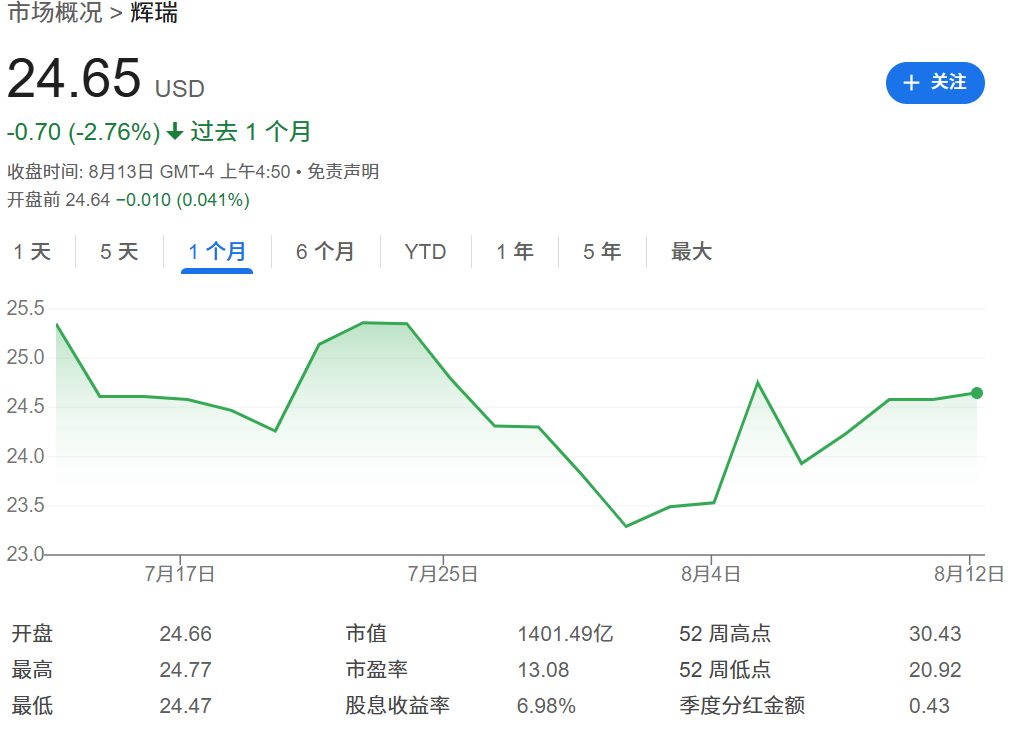This screenshot has height=731, width=1017.
Task: Click the 市盈率 value 13.08
Action: coord(543,669)
